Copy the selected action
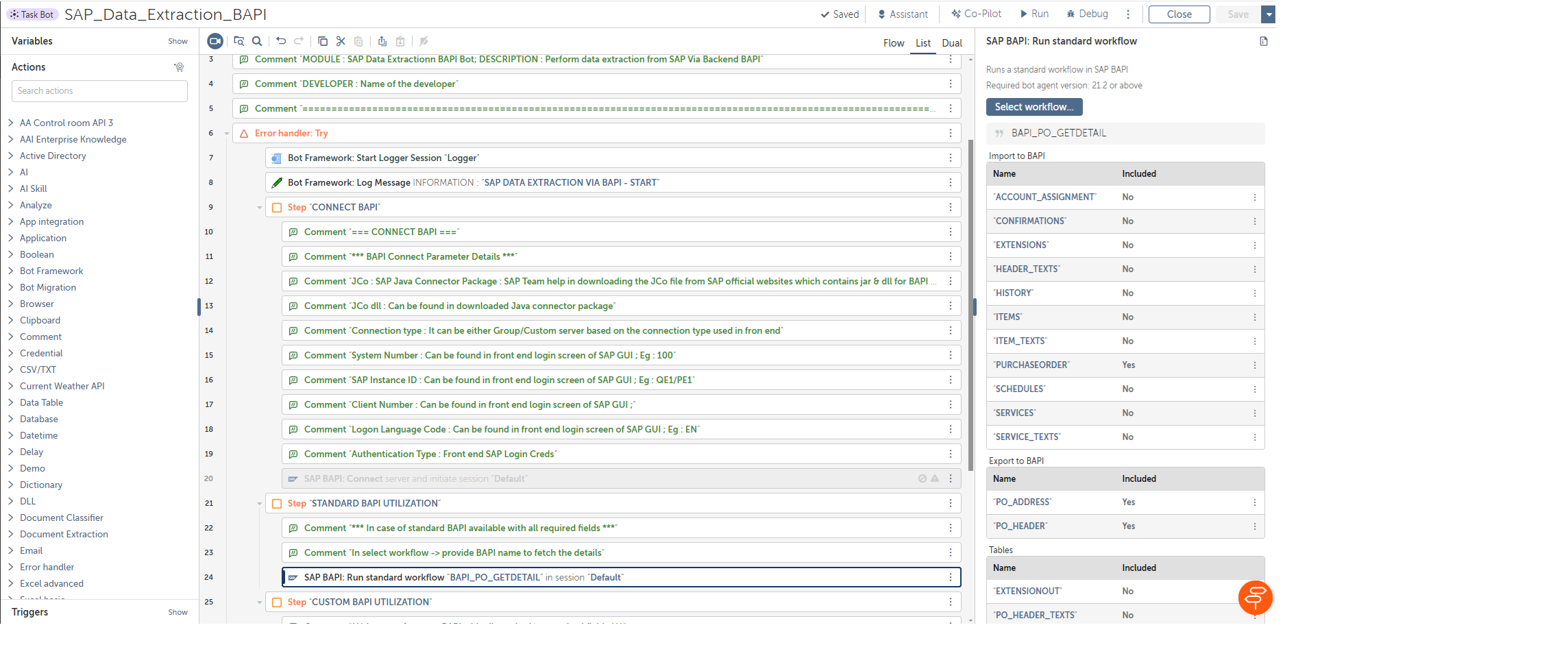 coord(323,41)
